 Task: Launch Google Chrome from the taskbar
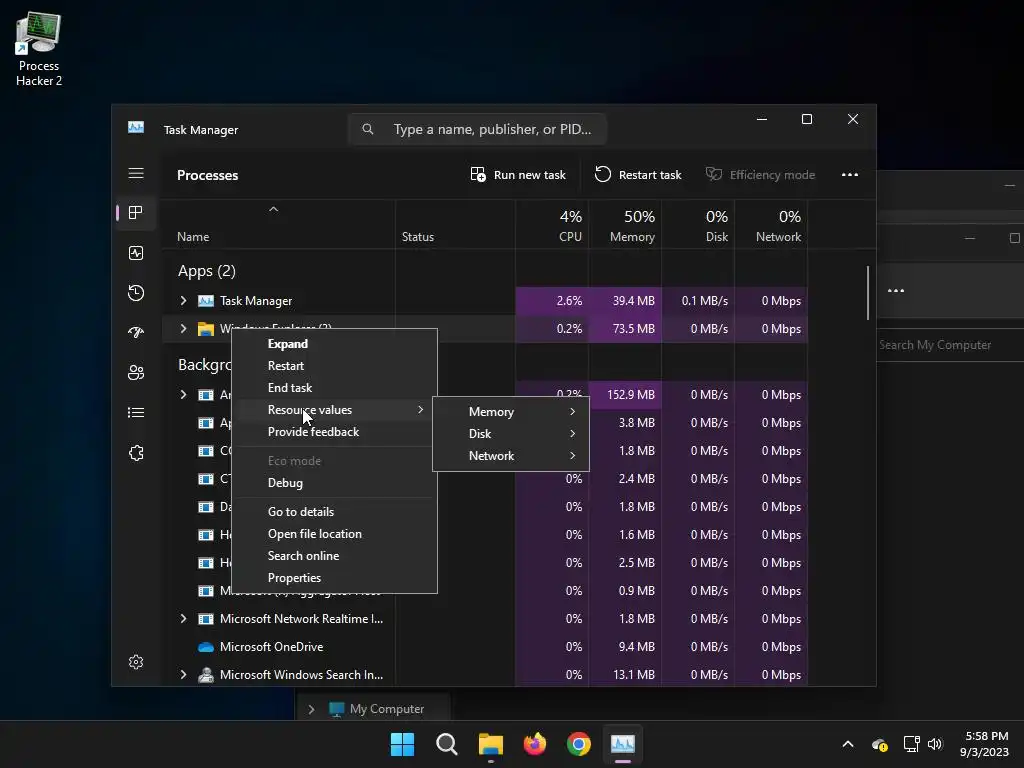tap(579, 744)
